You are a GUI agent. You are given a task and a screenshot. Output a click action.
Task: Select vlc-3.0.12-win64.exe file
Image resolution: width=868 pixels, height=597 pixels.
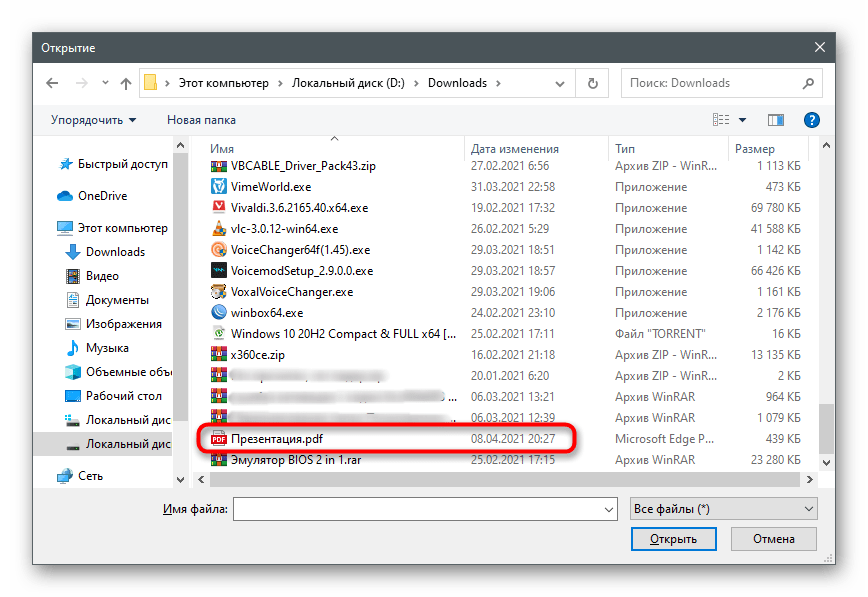284,229
